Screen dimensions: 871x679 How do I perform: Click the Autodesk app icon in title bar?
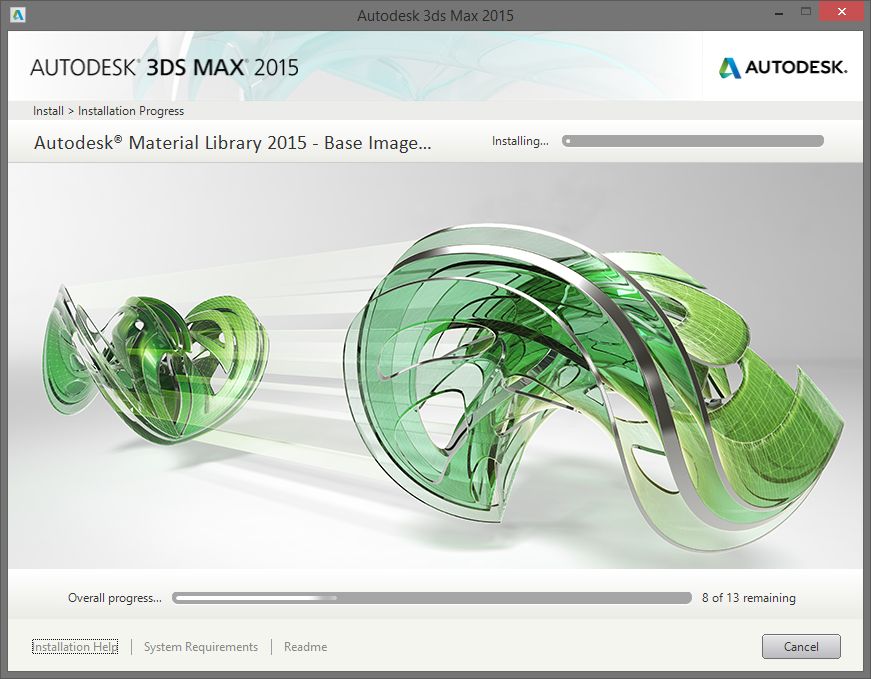point(18,15)
